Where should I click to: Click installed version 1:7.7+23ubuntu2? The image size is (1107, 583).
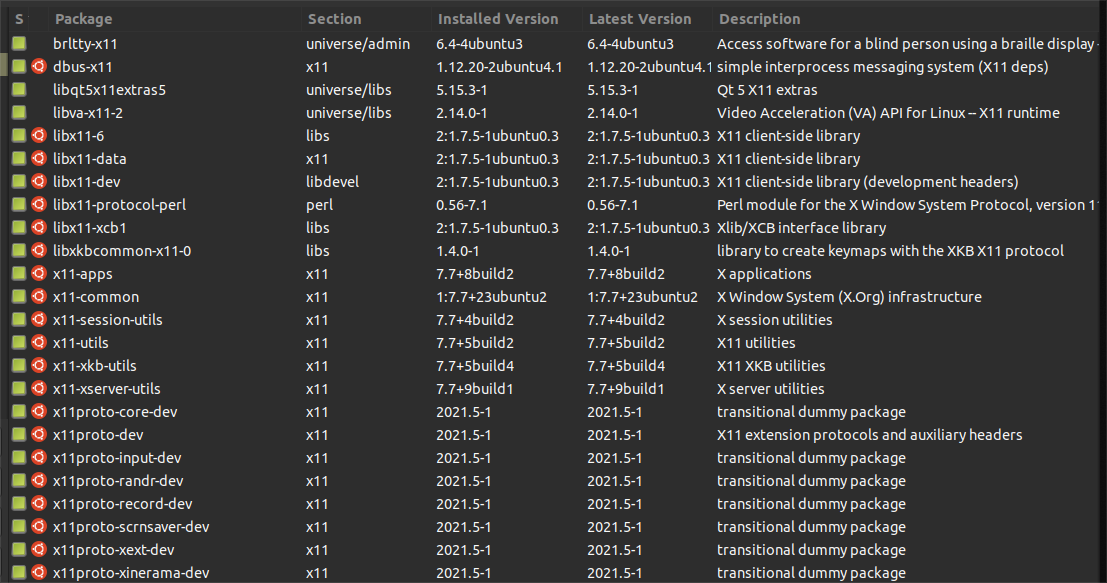[x=491, y=296]
